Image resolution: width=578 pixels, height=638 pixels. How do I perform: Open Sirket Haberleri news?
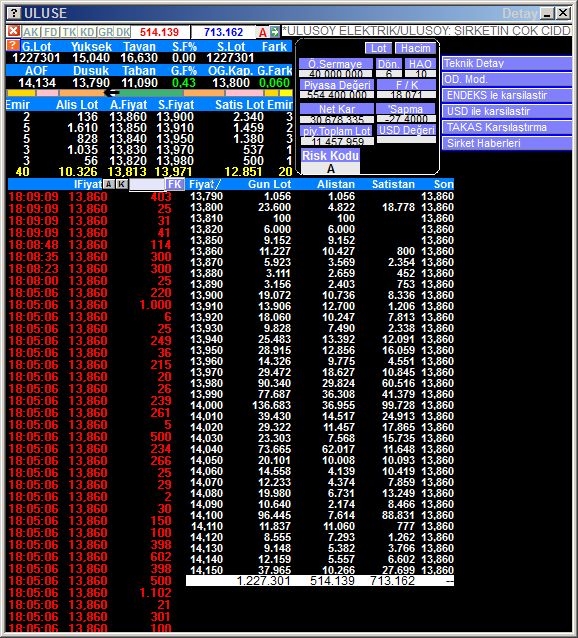coord(506,143)
